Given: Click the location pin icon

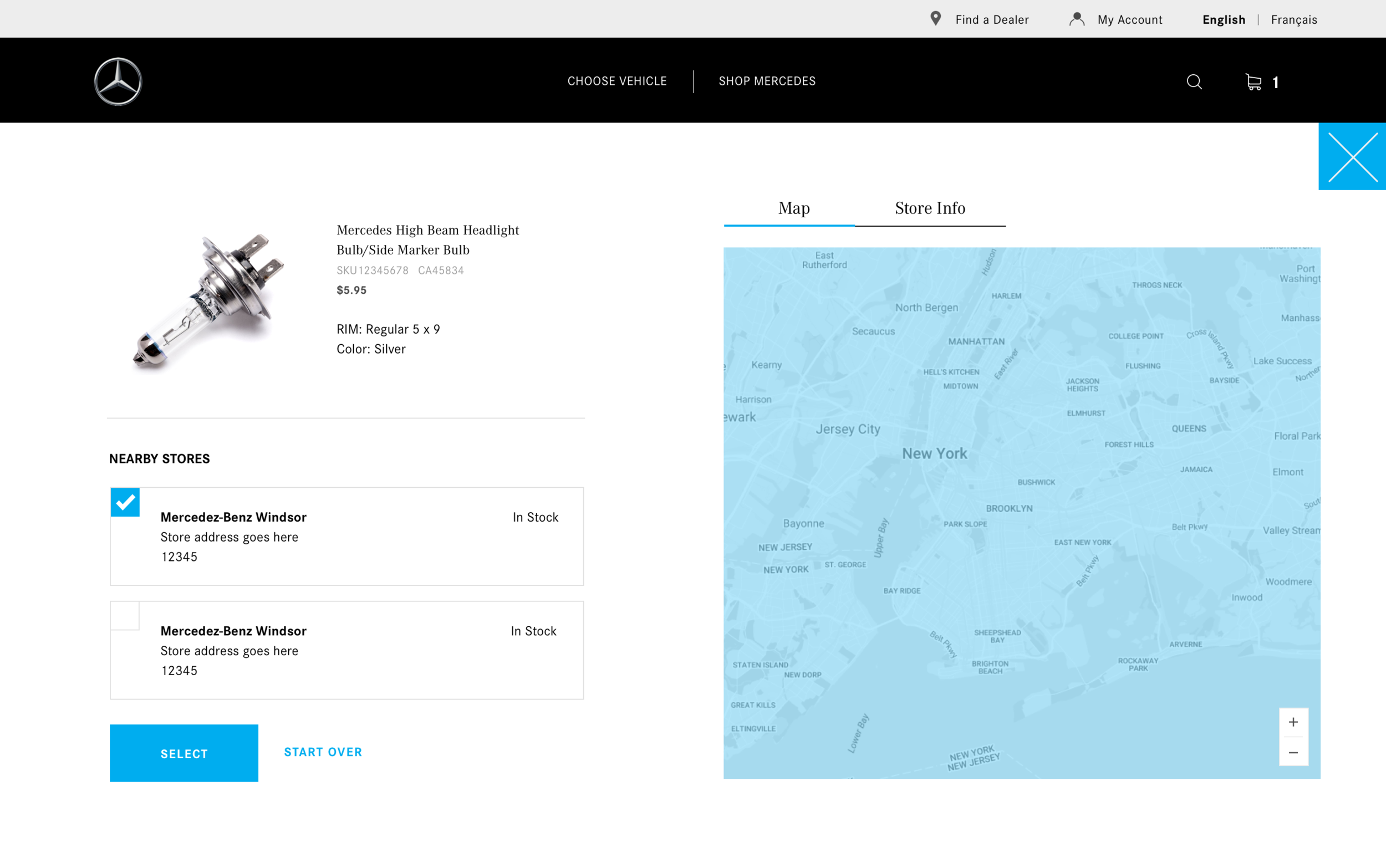Looking at the screenshot, I should click(x=935, y=19).
